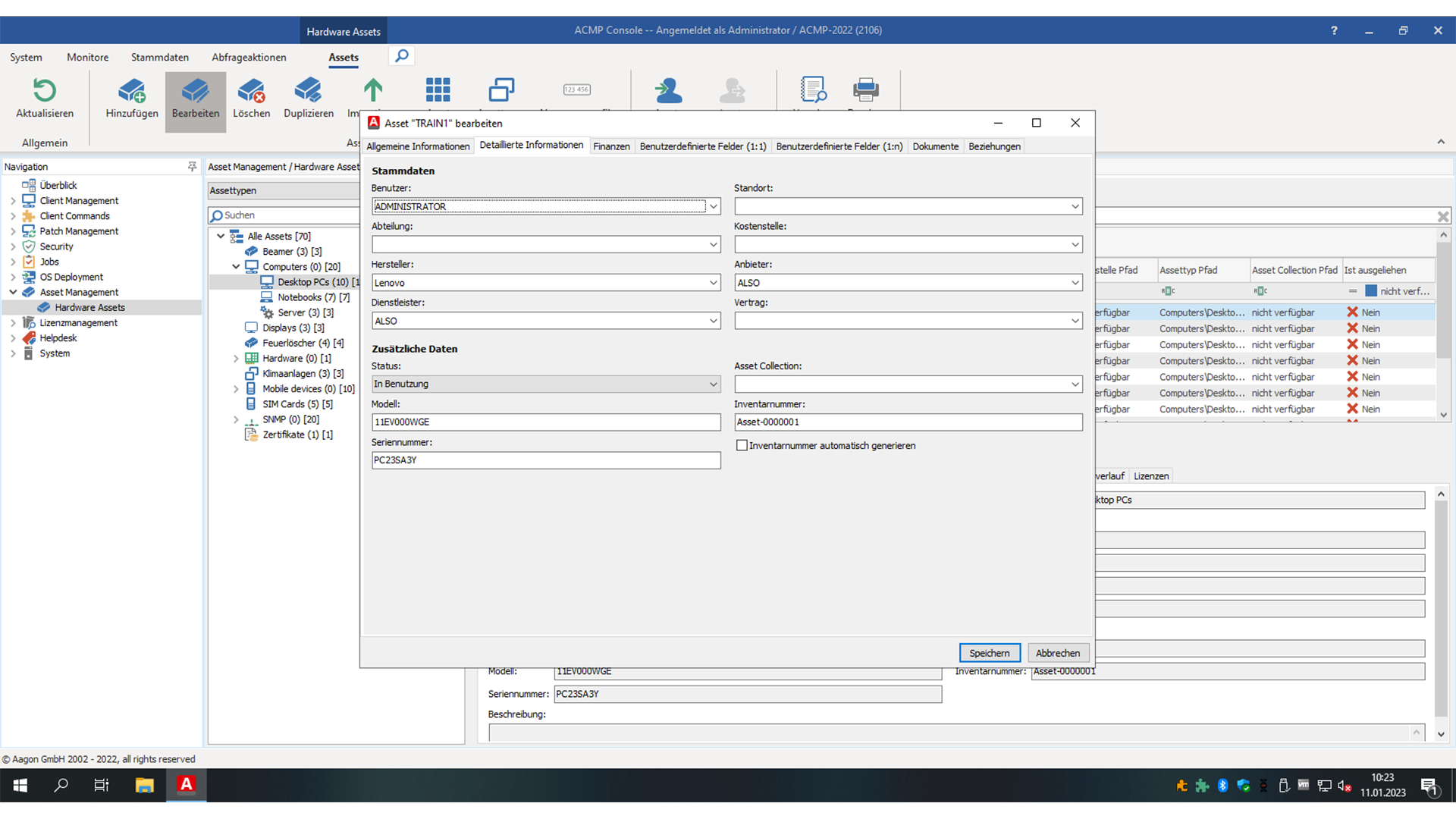Select the Duplizieren icon
The height and width of the screenshot is (819, 1456).
click(x=308, y=91)
